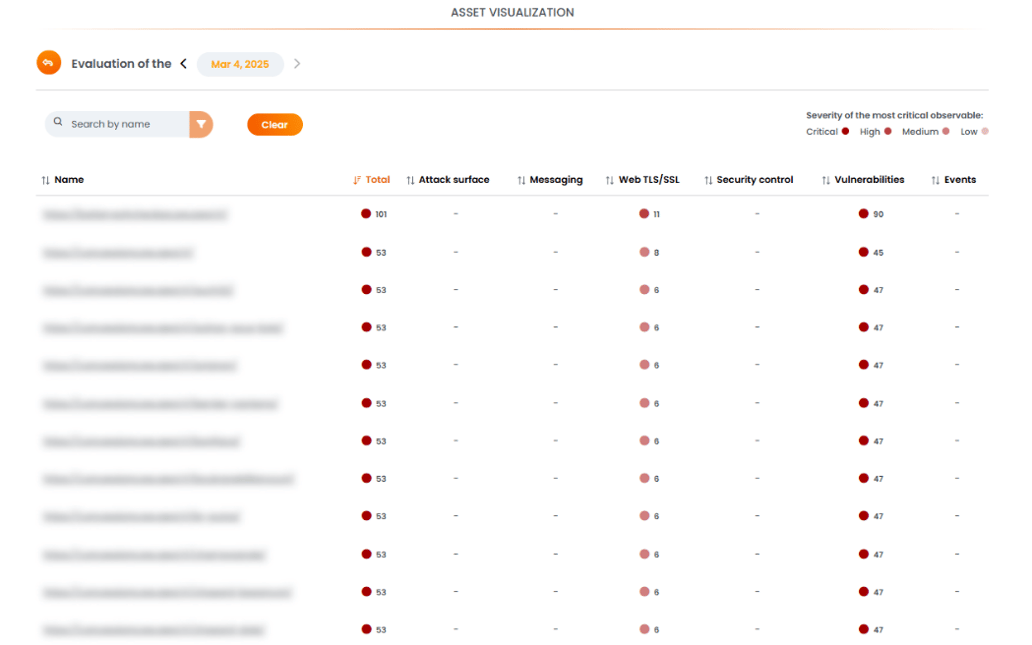The image size is (1032, 645).
Task: Open the Mar 4, 2025 date picker
Action: (x=240, y=64)
